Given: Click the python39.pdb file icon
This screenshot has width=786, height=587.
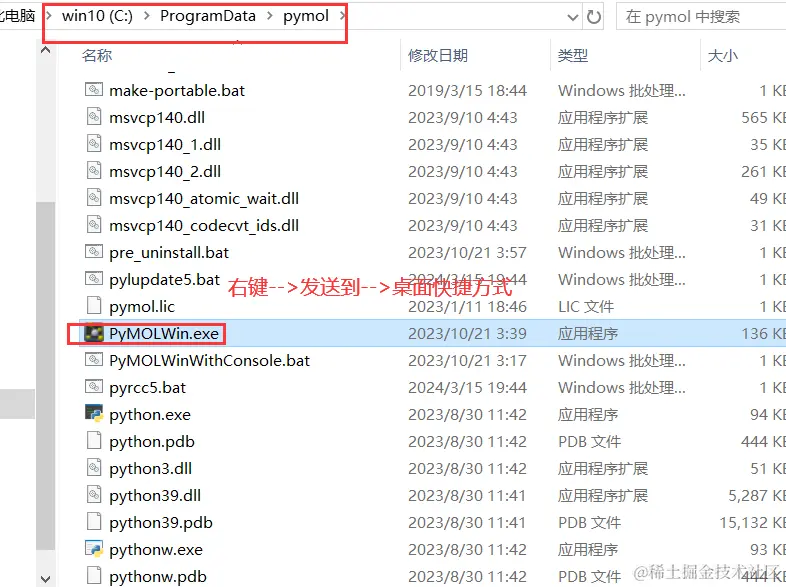Looking at the screenshot, I should [94, 522].
